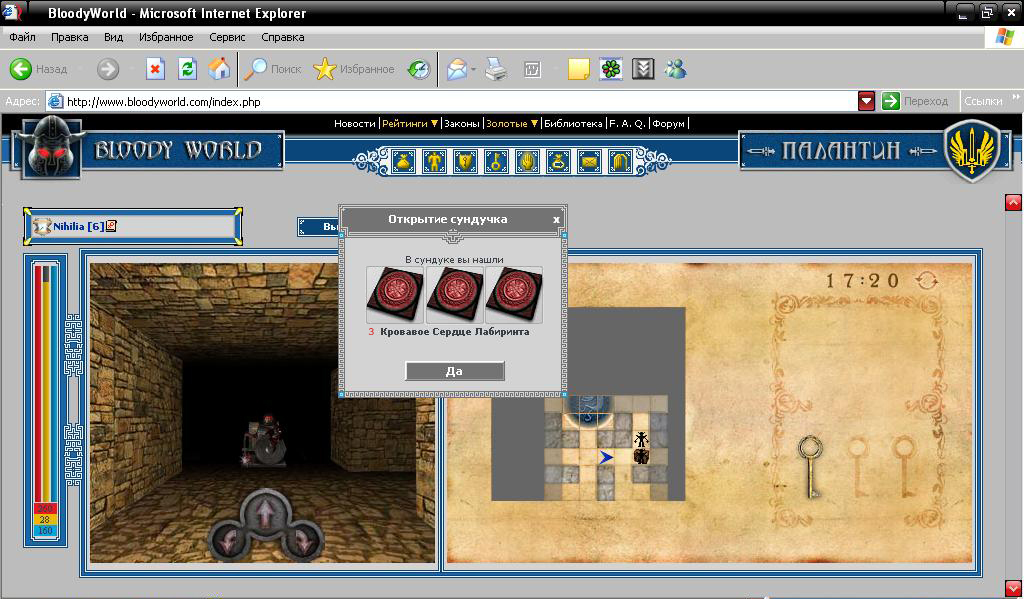Print the page using printer icon
Screen dimensions: 1024x599
click(x=496, y=69)
